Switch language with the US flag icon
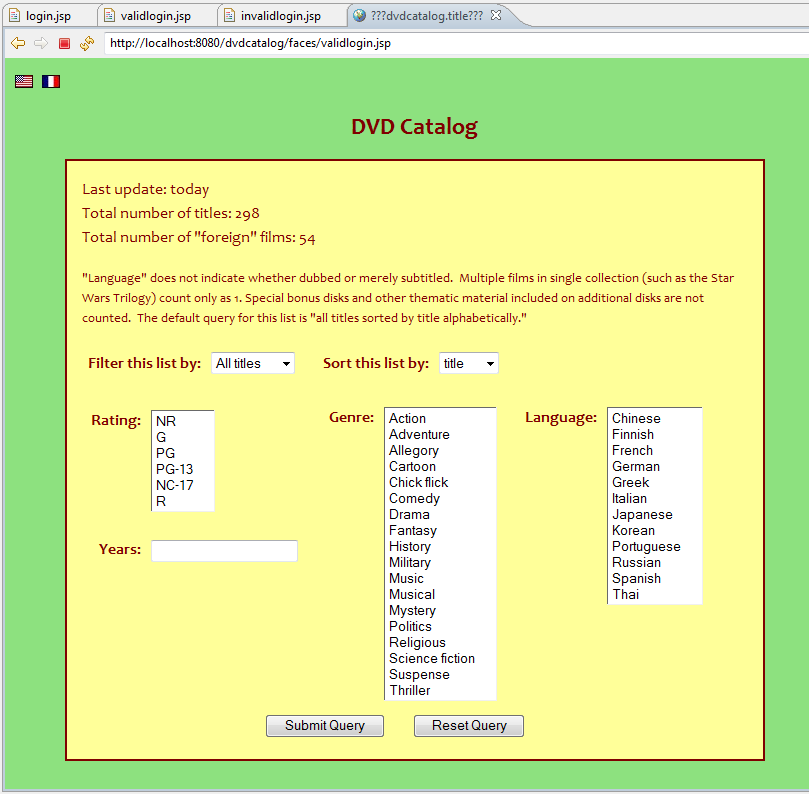Screen dimensions: 809x794 24,82
